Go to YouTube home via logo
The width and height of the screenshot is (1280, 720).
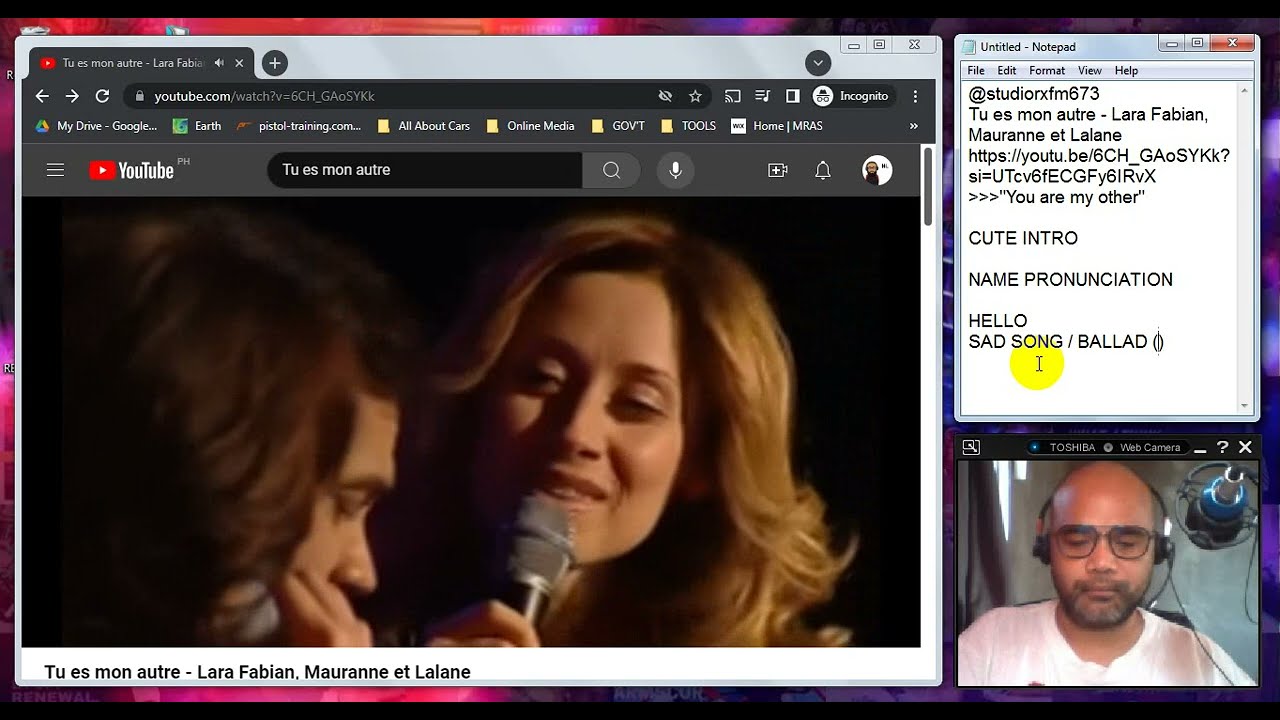pyautogui.click(x=132, y=170)
